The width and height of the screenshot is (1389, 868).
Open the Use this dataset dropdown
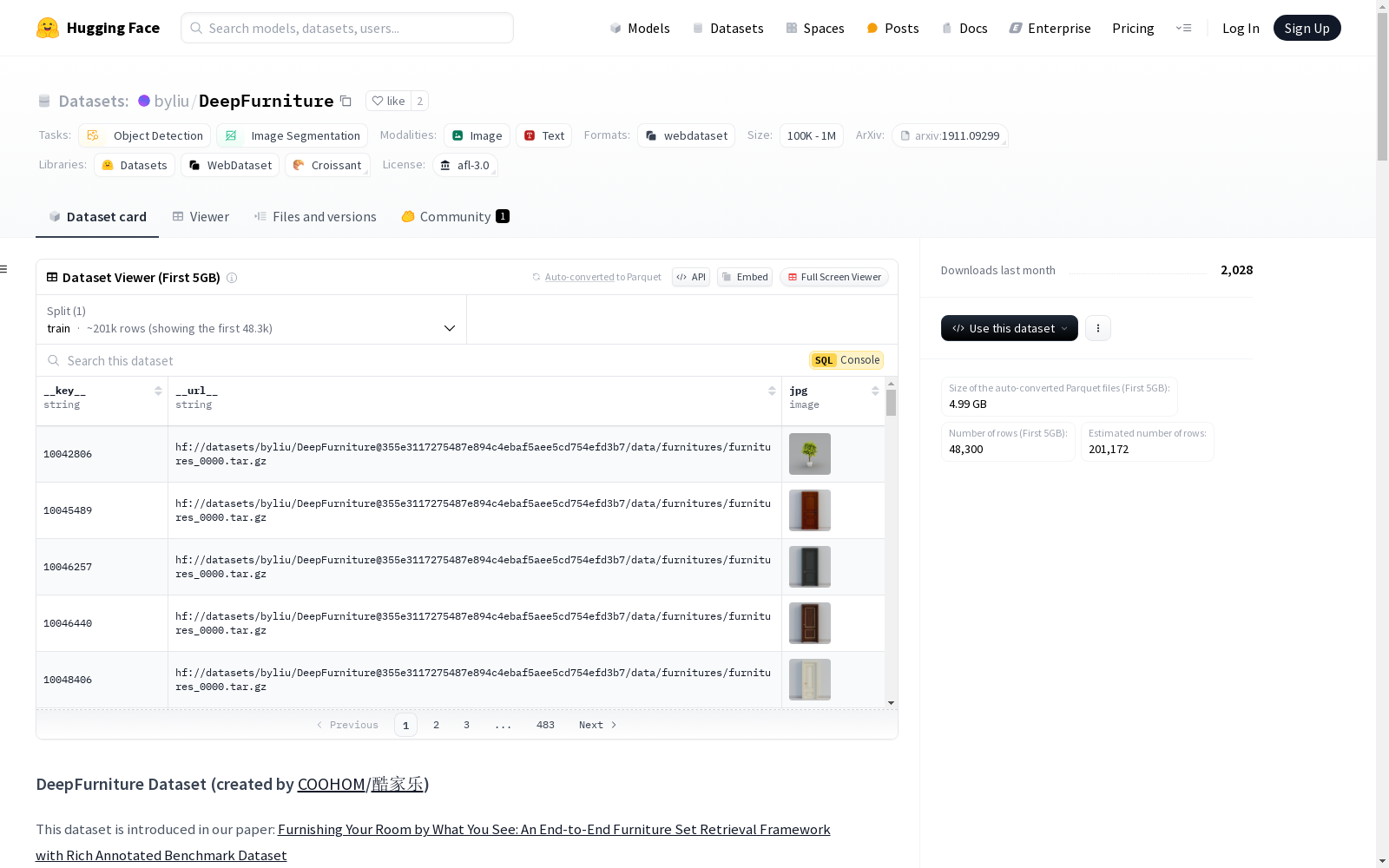(x=1010, y=328)
